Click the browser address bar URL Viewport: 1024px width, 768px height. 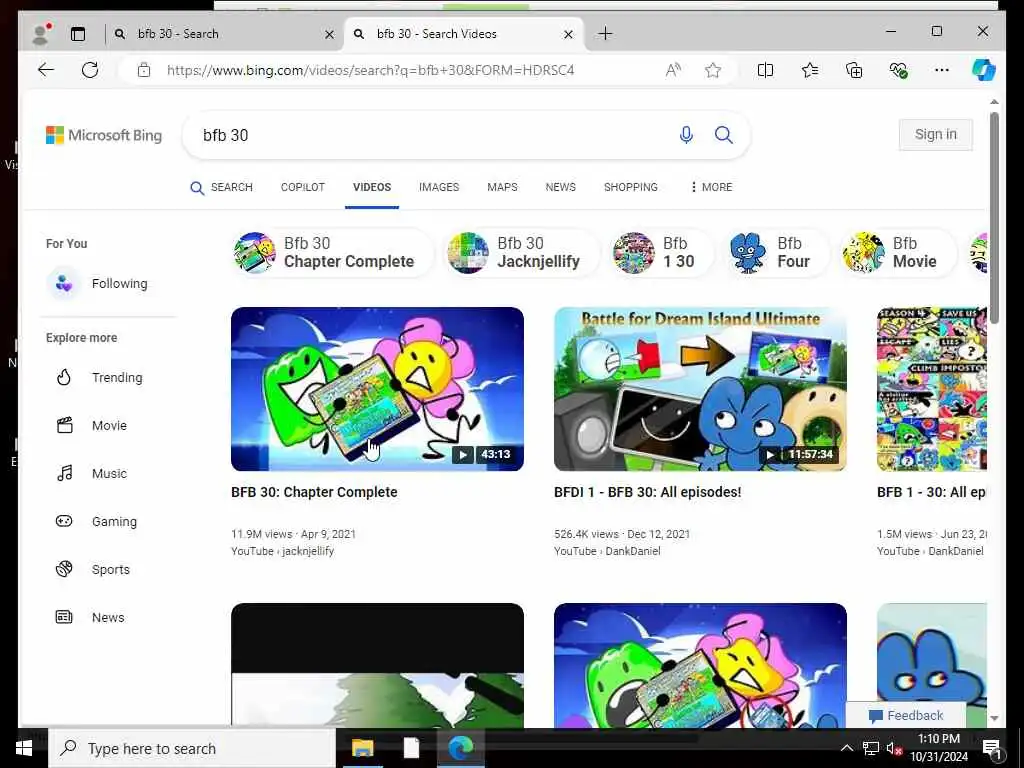[370, 70]
